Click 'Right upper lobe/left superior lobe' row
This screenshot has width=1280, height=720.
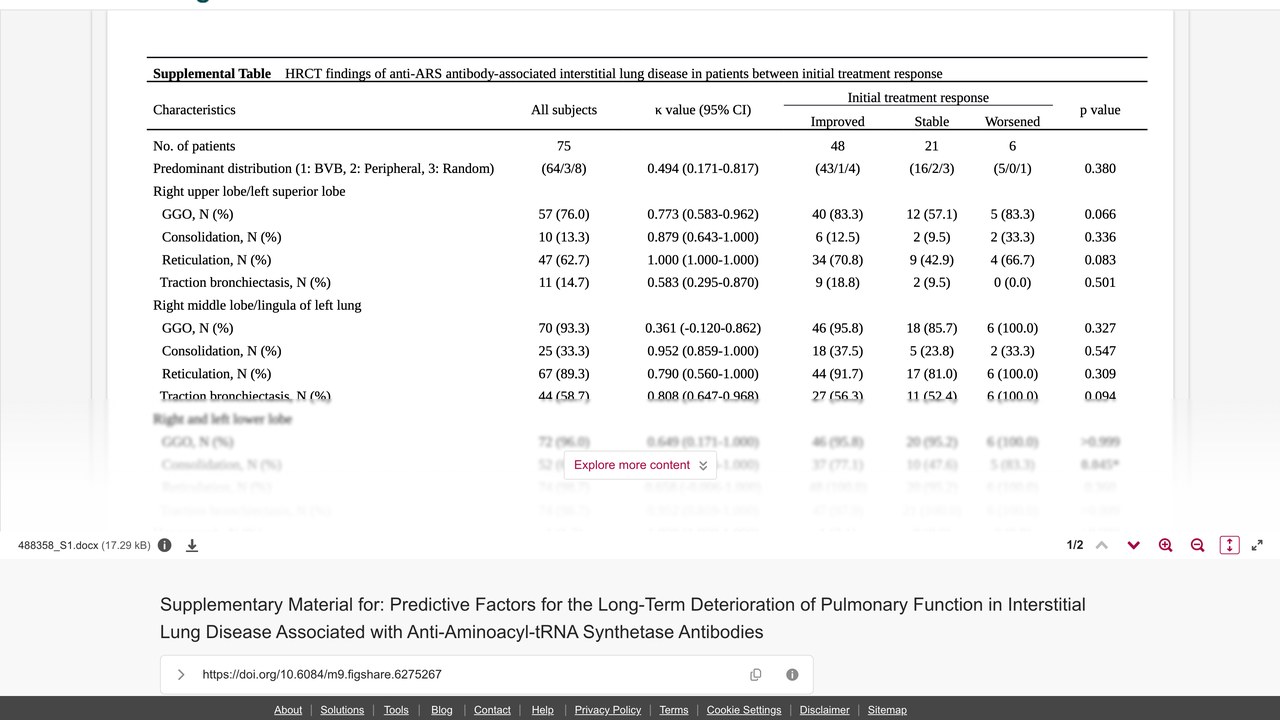(x=249, y=192)
